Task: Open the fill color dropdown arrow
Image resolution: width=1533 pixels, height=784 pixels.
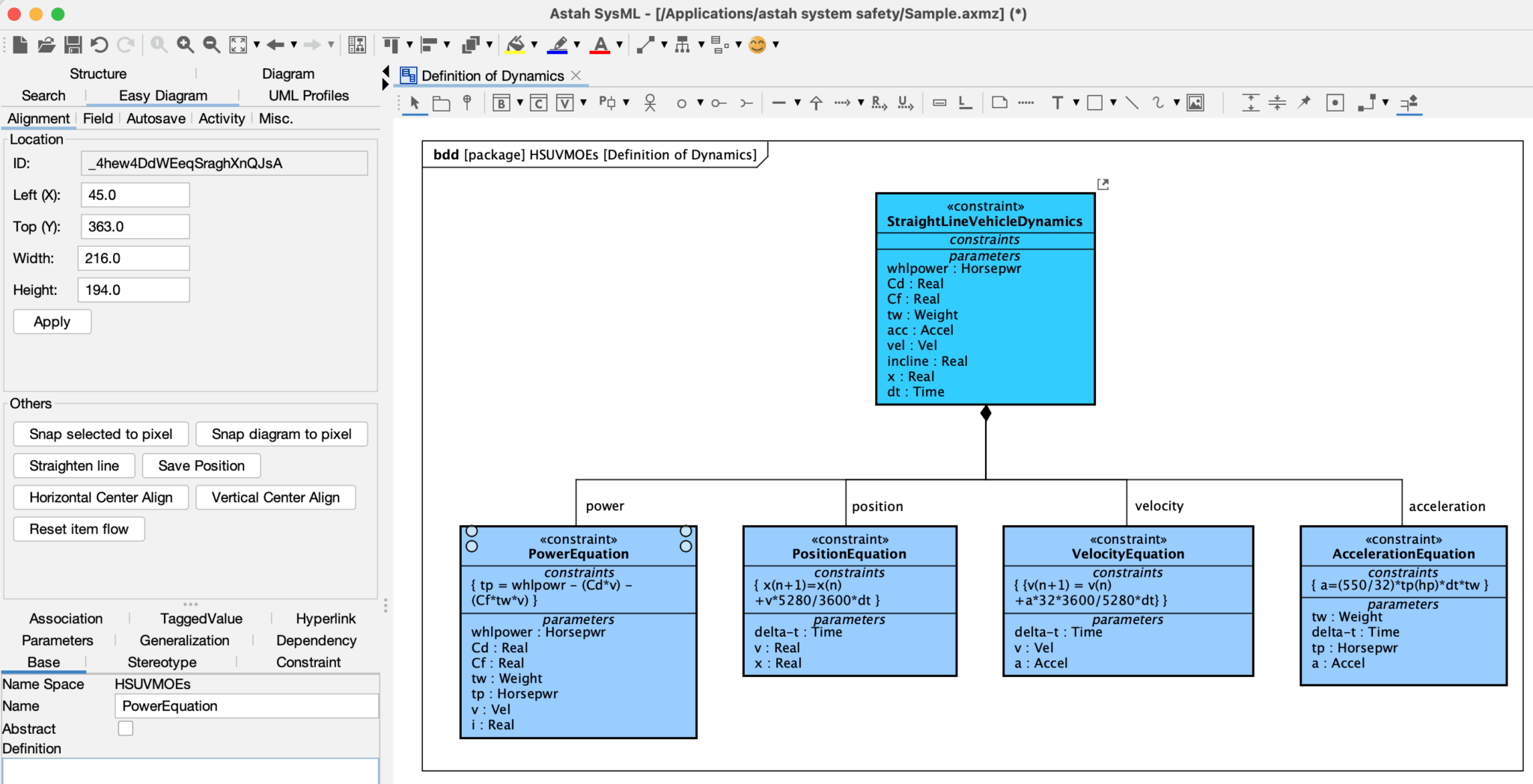Action: tap(535, 45)
